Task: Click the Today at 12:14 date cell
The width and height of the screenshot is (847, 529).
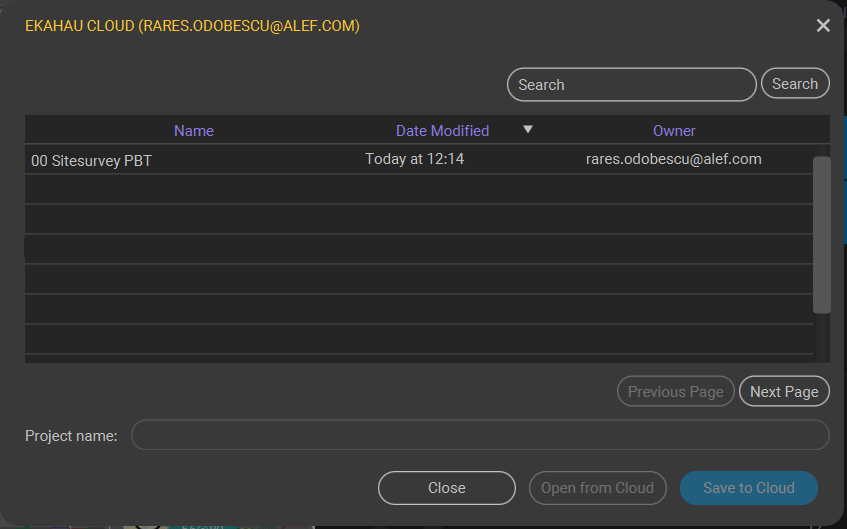Action: point(414,159)
